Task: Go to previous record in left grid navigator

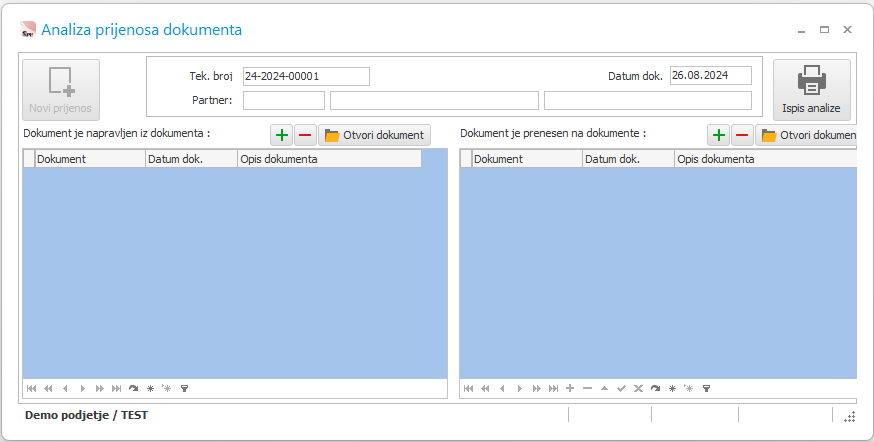Action: click(65, 388)
